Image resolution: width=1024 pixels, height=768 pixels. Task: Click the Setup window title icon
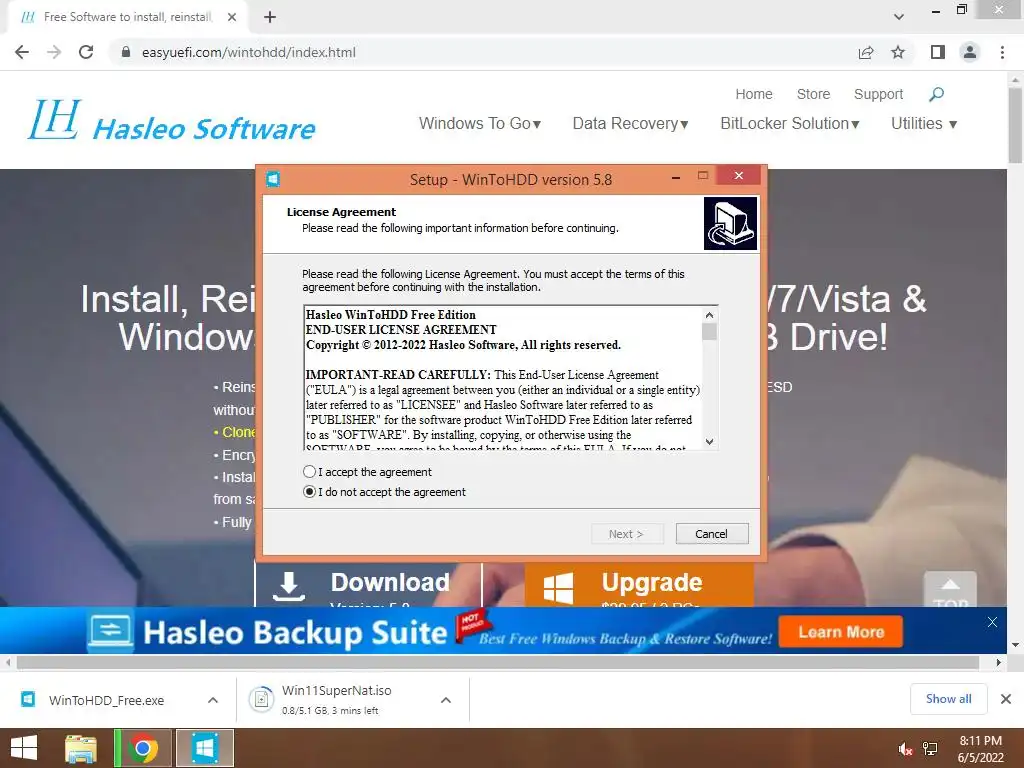click(273, 179)
